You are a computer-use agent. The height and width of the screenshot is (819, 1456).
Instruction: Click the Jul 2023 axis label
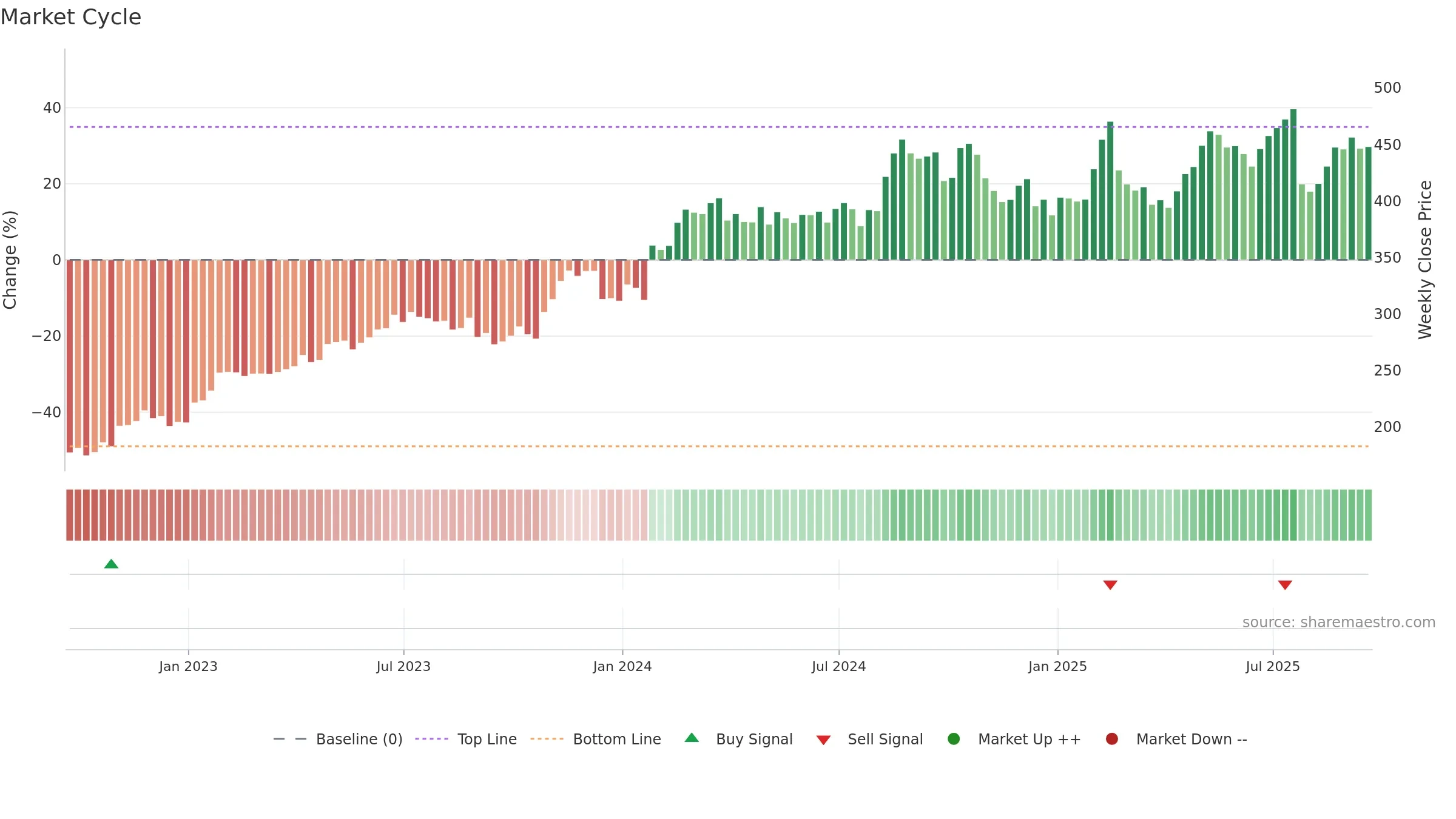point(403,666)
